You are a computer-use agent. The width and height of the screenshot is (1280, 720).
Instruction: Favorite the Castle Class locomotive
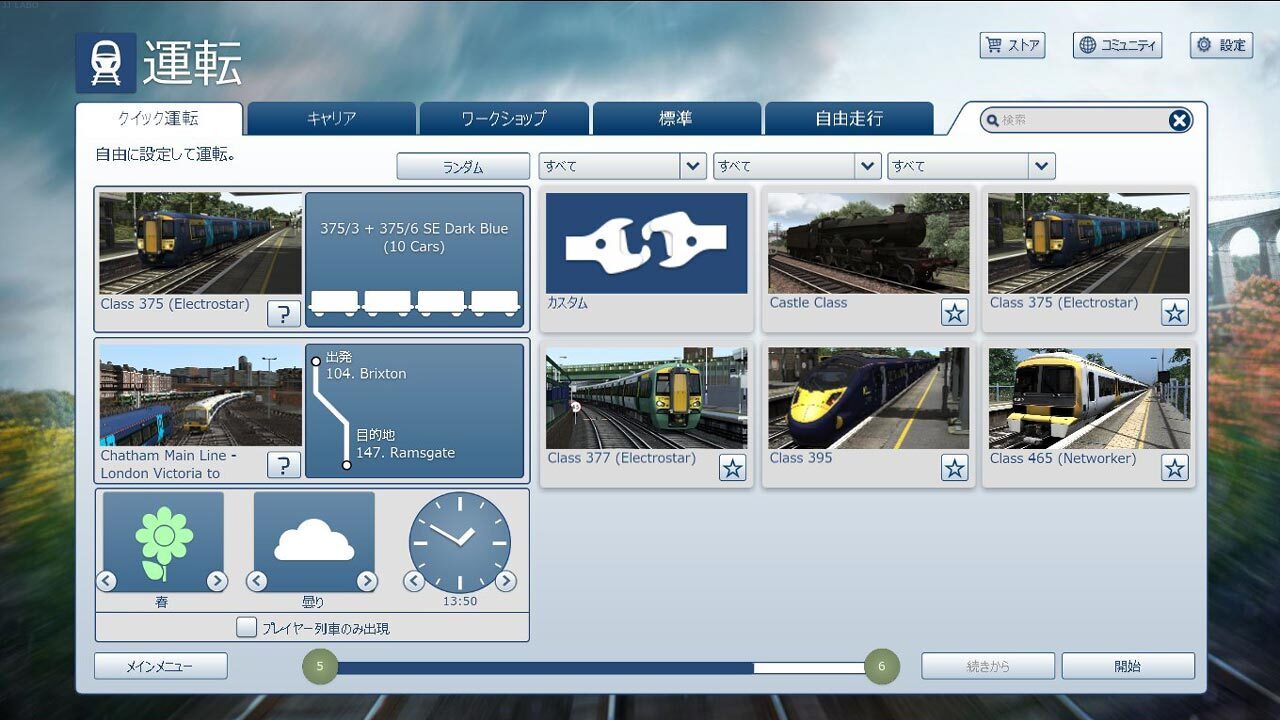(x=954, y=312)
